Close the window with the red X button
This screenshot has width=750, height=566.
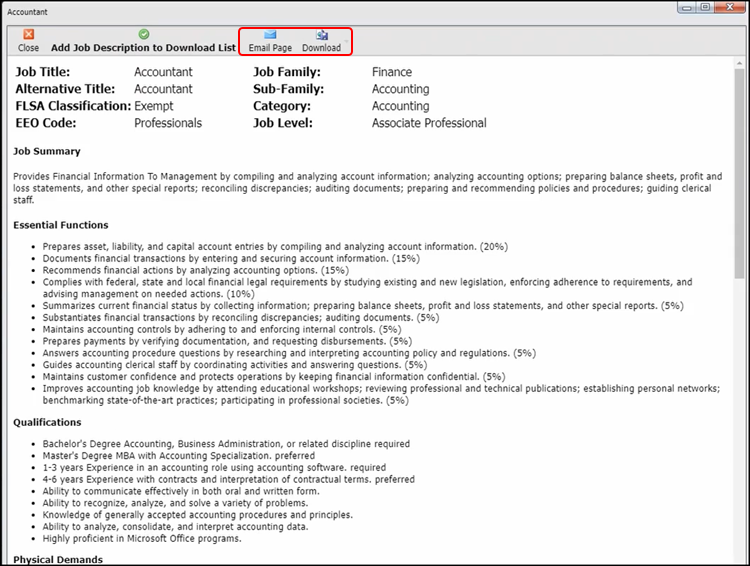pyautogui.click(x=728, y=8)
